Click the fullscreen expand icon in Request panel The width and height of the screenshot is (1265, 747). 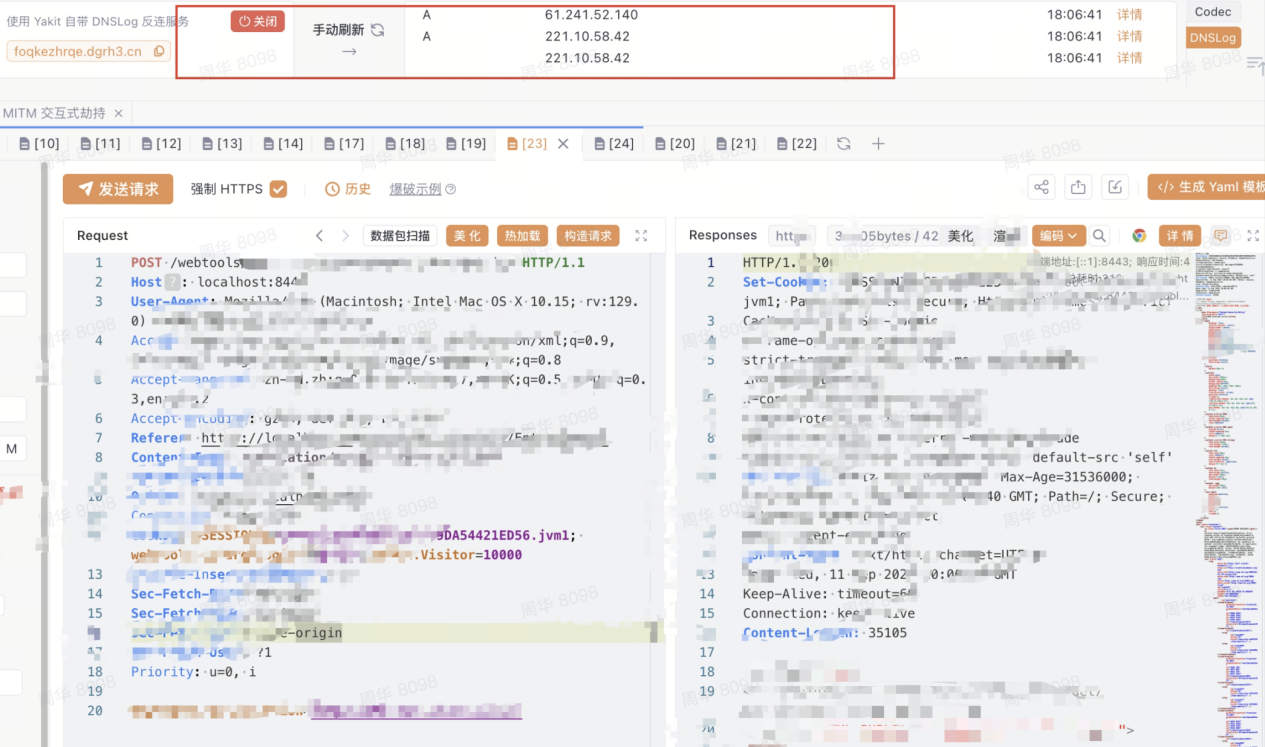pyautogui.click(x=641, y=235)
